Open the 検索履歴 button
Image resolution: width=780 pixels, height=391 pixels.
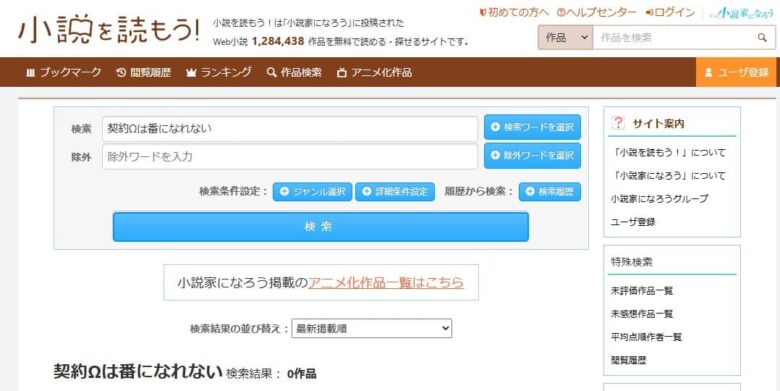[550, 192]
